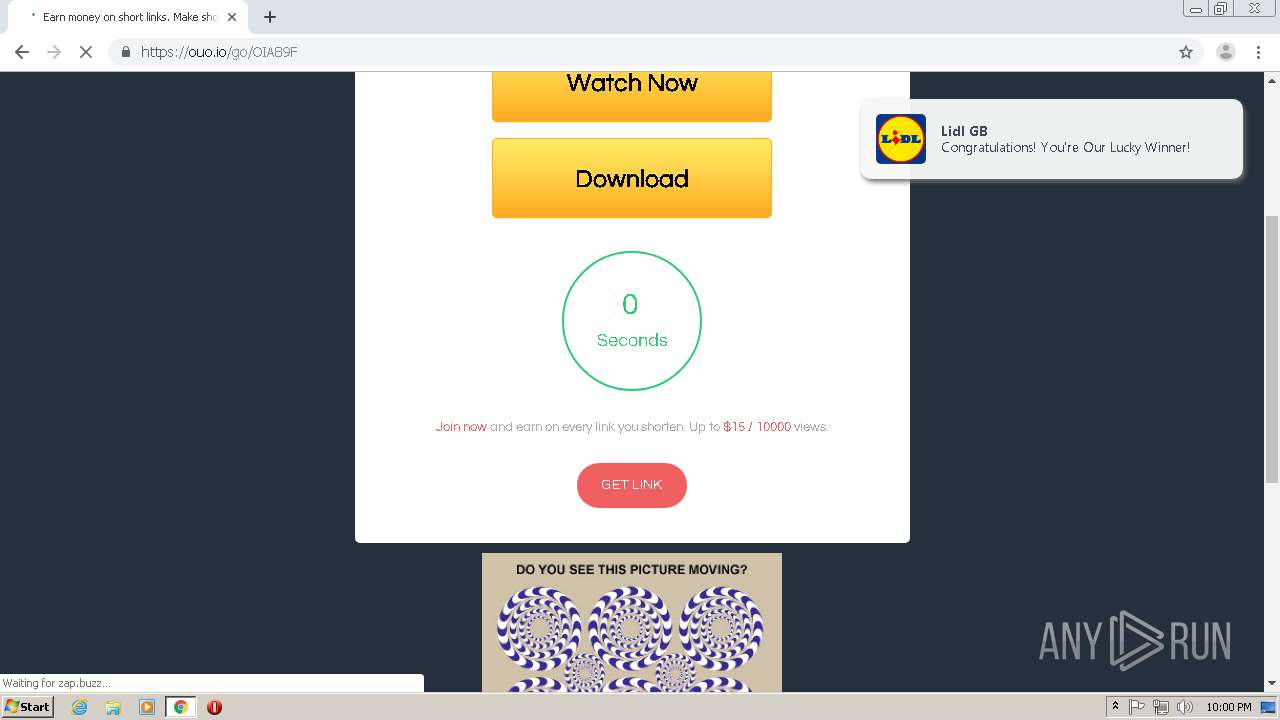
Task: Click the Watch Now button
Action: [632, 96]
